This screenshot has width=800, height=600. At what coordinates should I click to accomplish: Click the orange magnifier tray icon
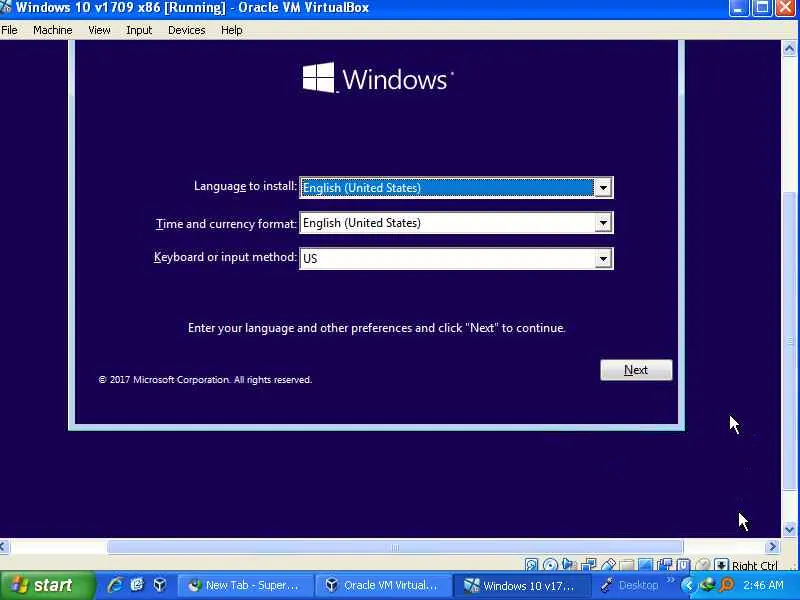click(x=727, y=585)
